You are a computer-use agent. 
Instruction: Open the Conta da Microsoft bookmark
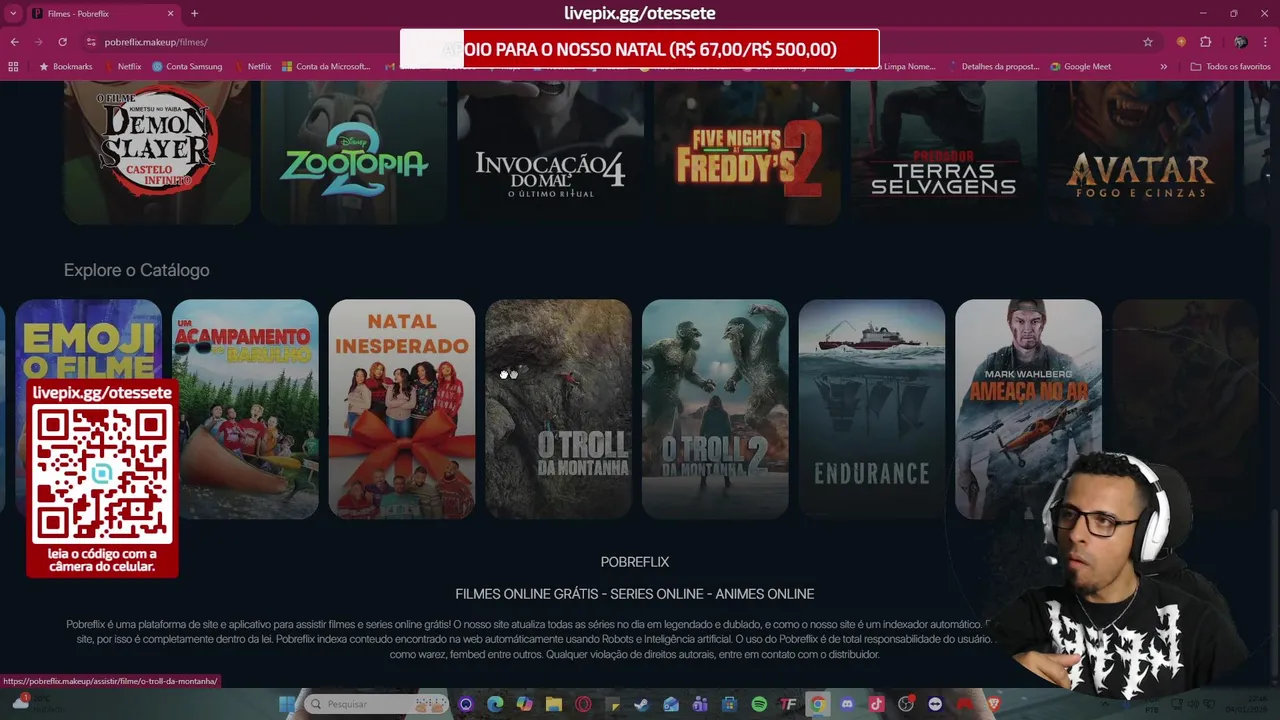point(326,67)
